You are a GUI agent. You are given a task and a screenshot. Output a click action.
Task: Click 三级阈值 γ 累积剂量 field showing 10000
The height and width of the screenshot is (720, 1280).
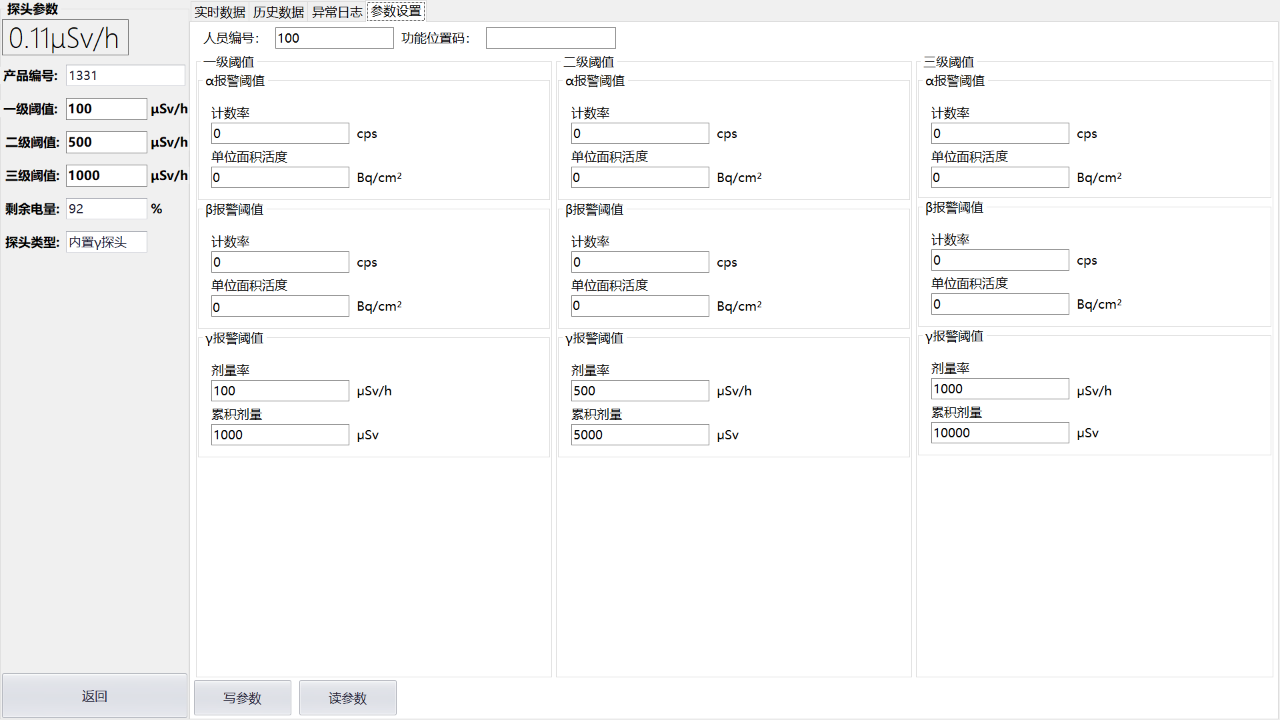[1000, 433]
